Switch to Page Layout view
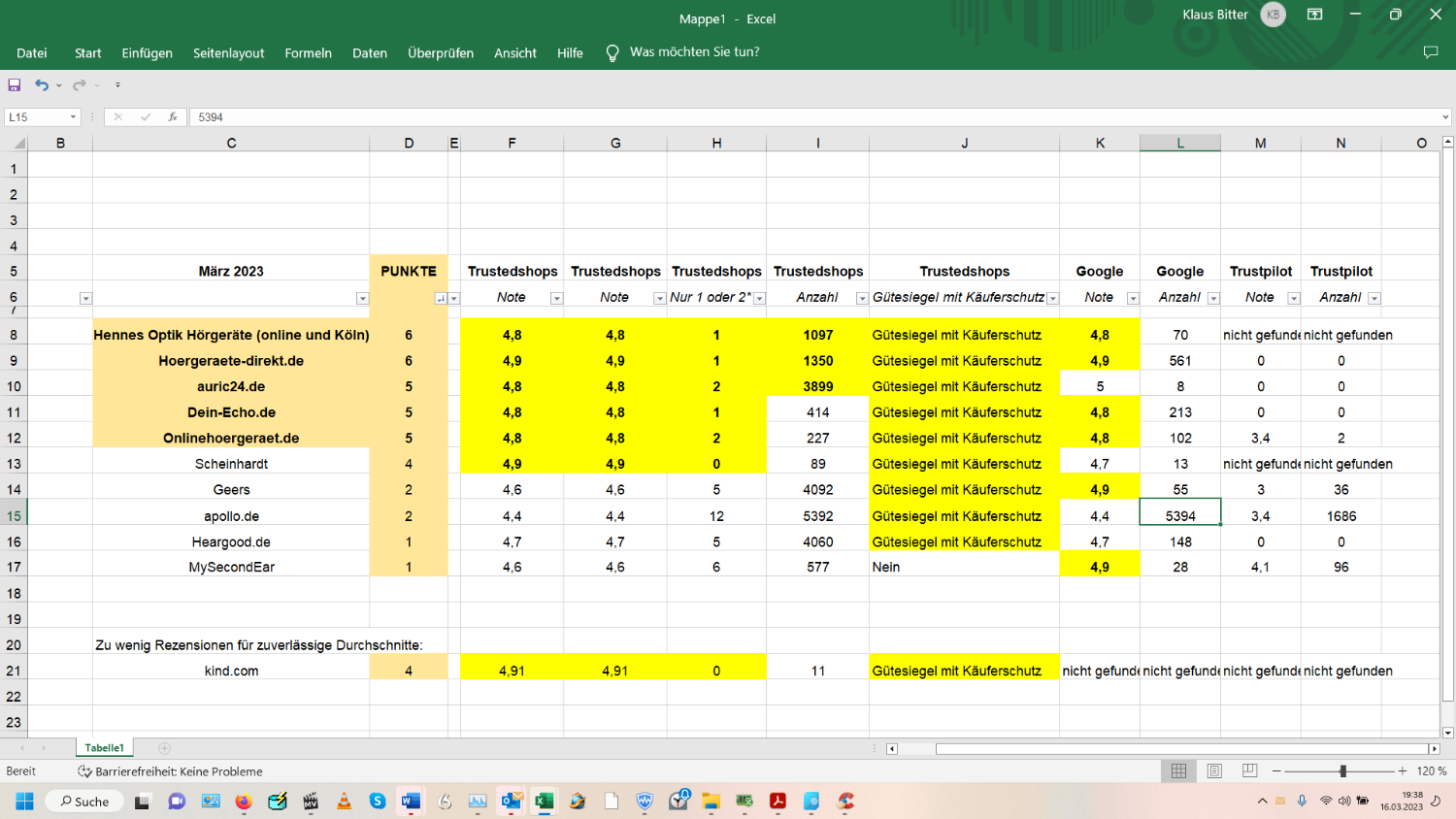The image size is (1456, 819). click(1214, 771)
